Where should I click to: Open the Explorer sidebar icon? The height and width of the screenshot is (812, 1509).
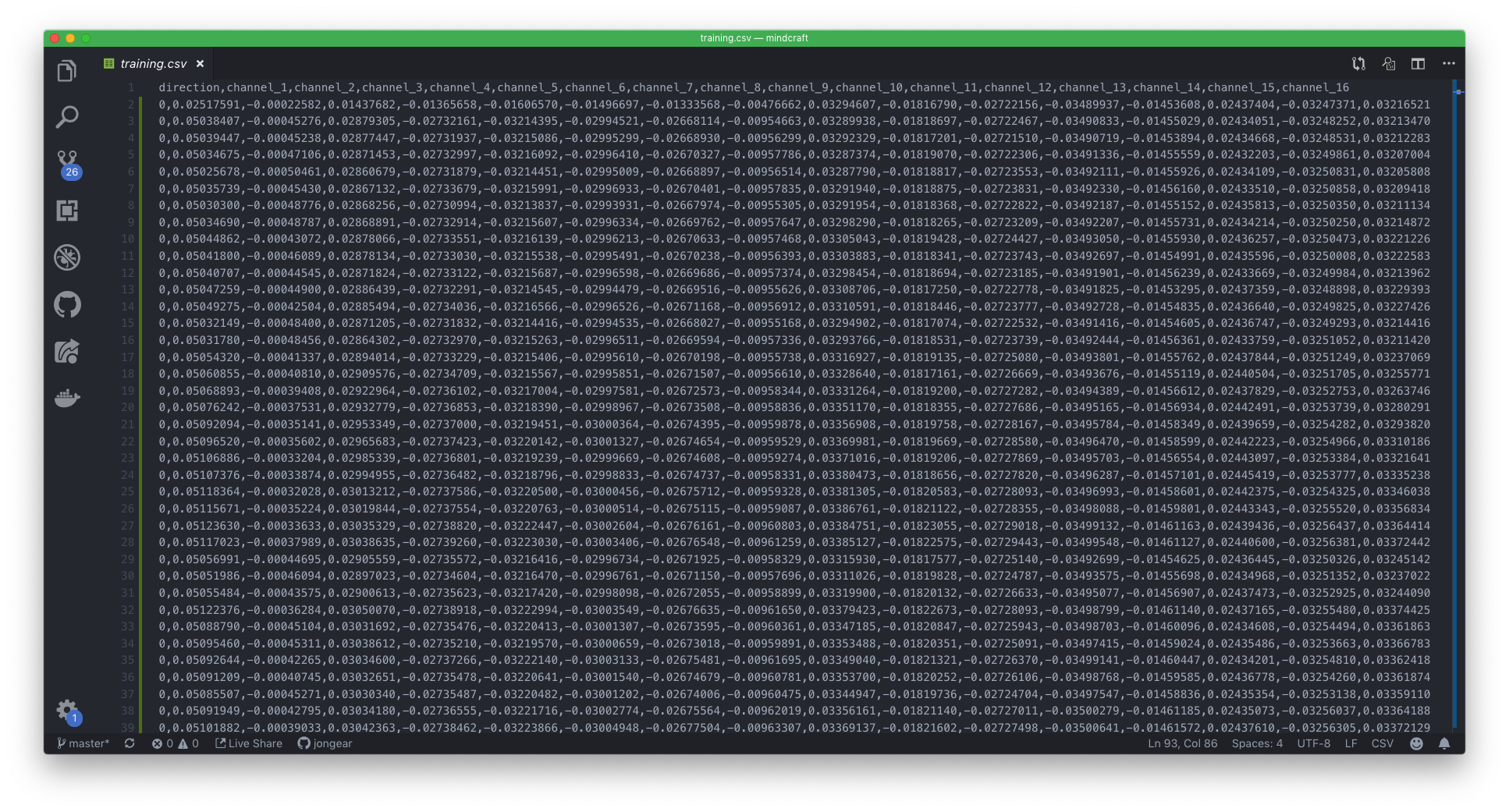(67, 70)
